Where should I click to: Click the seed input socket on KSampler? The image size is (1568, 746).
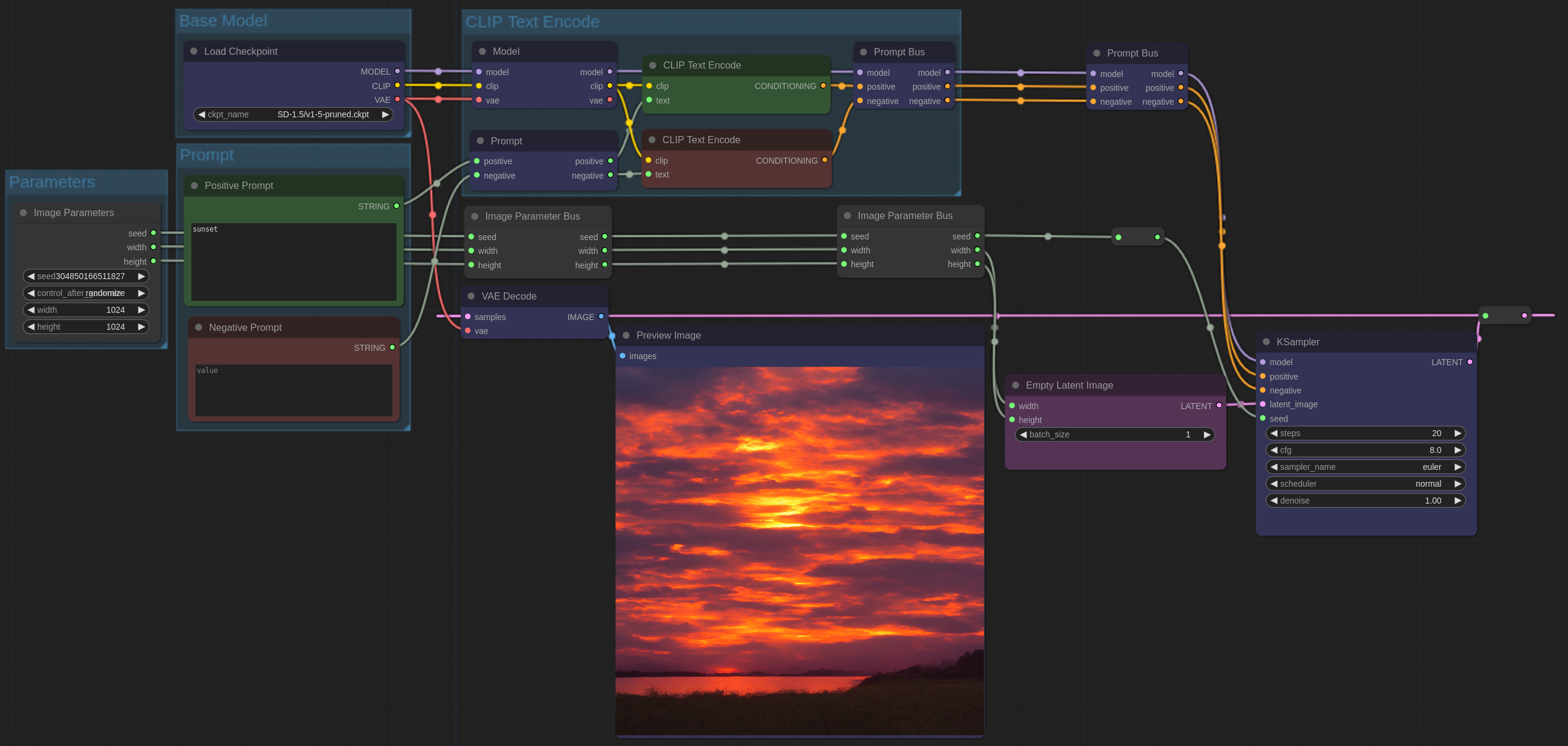(x=1262, y=418)
